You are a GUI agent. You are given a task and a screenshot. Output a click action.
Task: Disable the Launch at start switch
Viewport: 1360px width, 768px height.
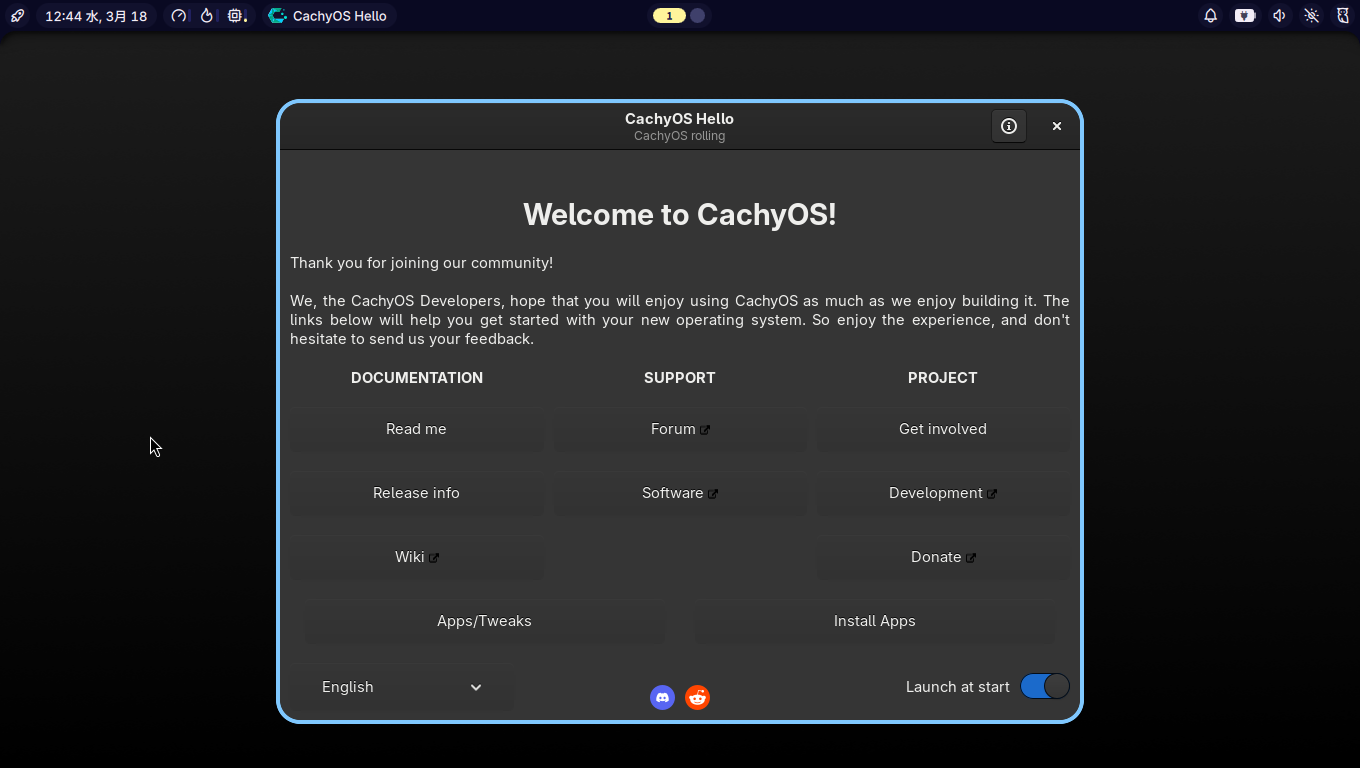click(1045, 686)
